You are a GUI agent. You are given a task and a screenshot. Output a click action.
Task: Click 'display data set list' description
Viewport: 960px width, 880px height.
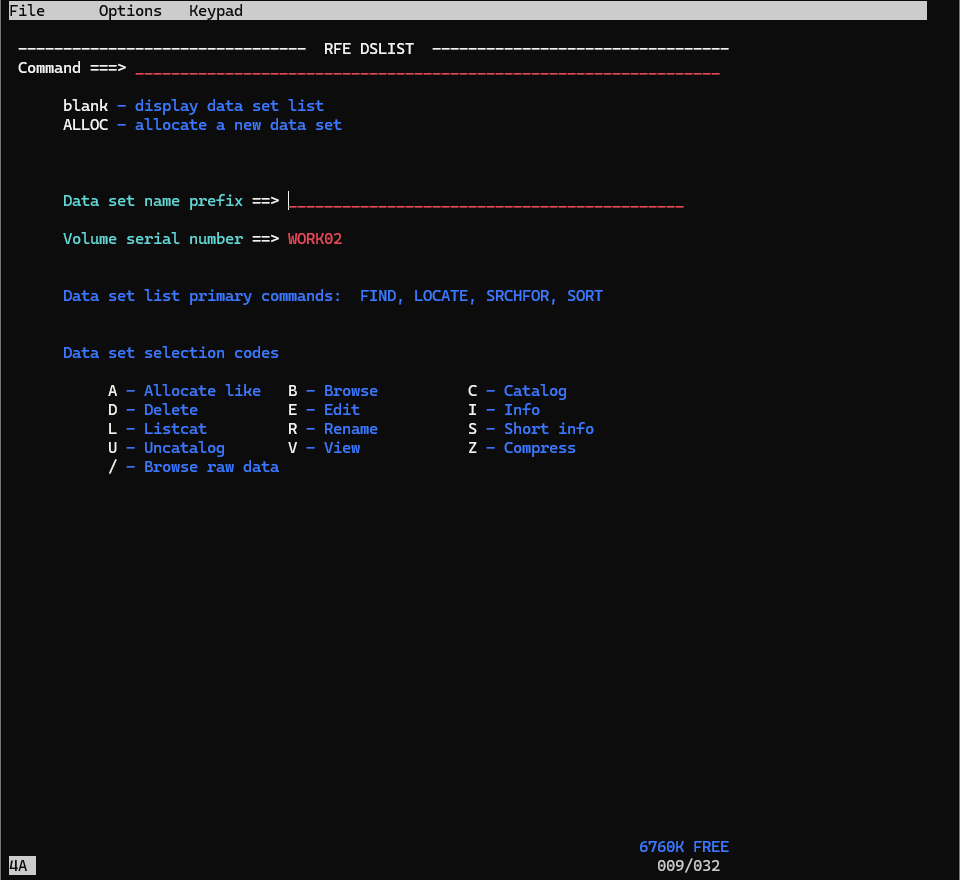coord(229,106)
